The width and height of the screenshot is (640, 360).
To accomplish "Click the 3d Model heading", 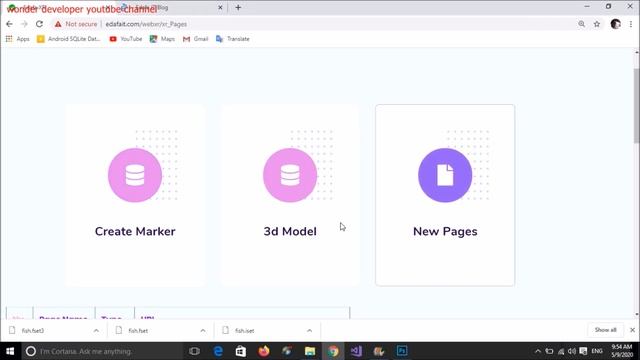I will tap(290, 231).
